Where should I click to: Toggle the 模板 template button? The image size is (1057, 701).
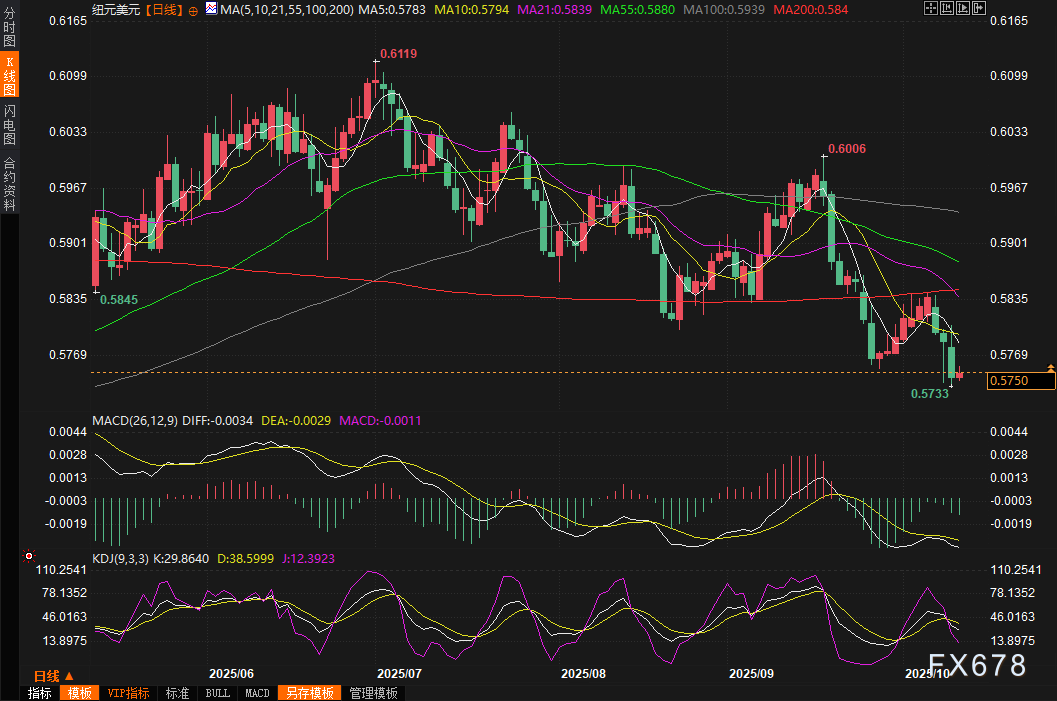[x=79, y=693]
